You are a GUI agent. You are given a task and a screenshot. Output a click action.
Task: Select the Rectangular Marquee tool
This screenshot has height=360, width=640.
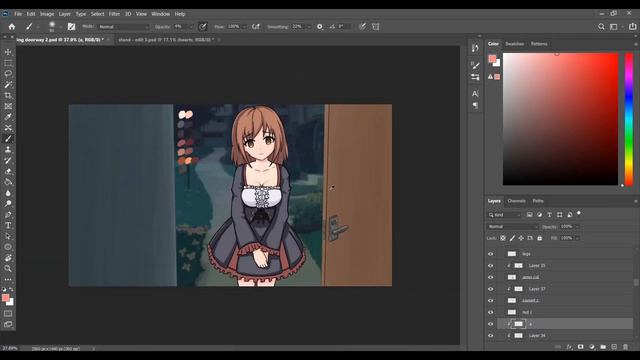(8, 63)
